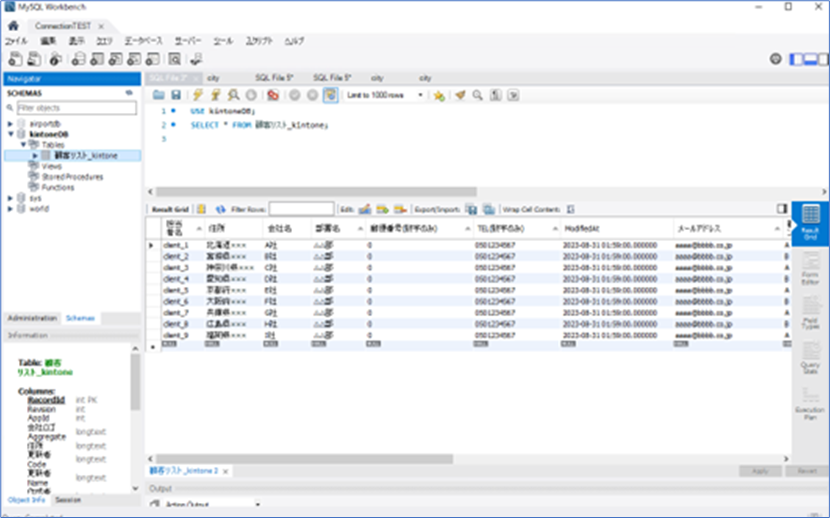
Task: Run explain plan magnifier-lightning icon
Action: (x=233, y=95)
